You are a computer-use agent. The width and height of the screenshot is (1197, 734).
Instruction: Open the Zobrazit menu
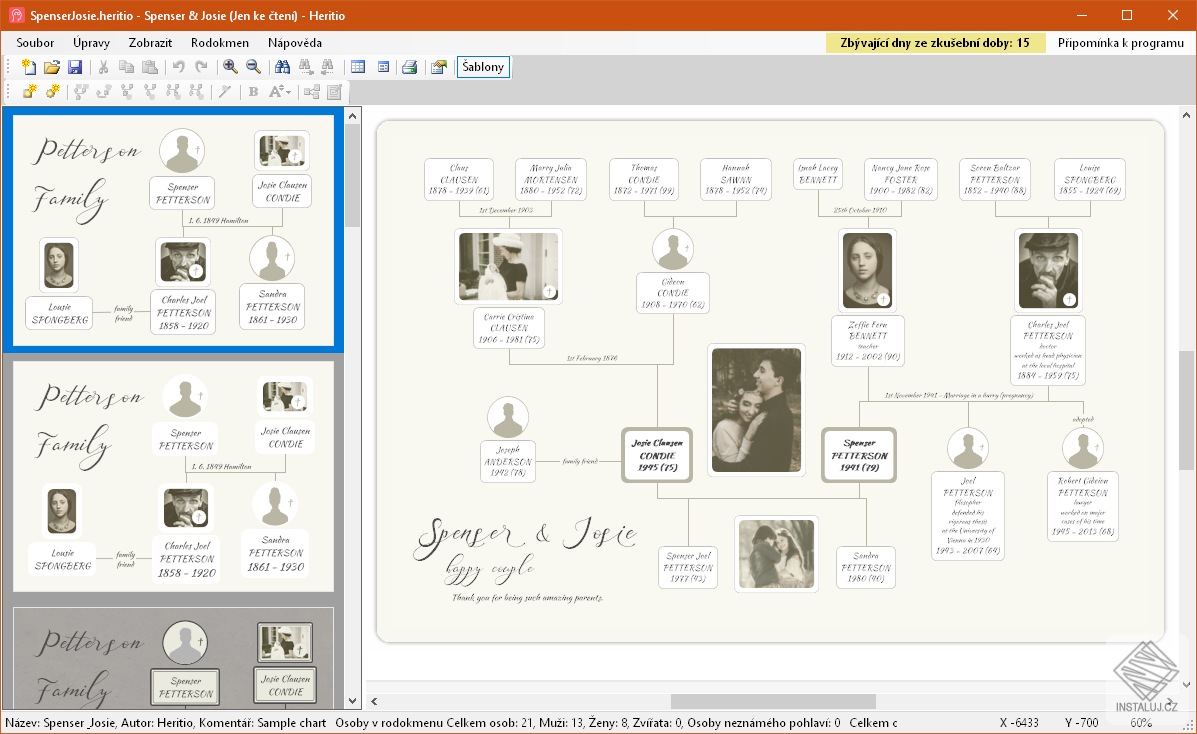click(150, 43)
